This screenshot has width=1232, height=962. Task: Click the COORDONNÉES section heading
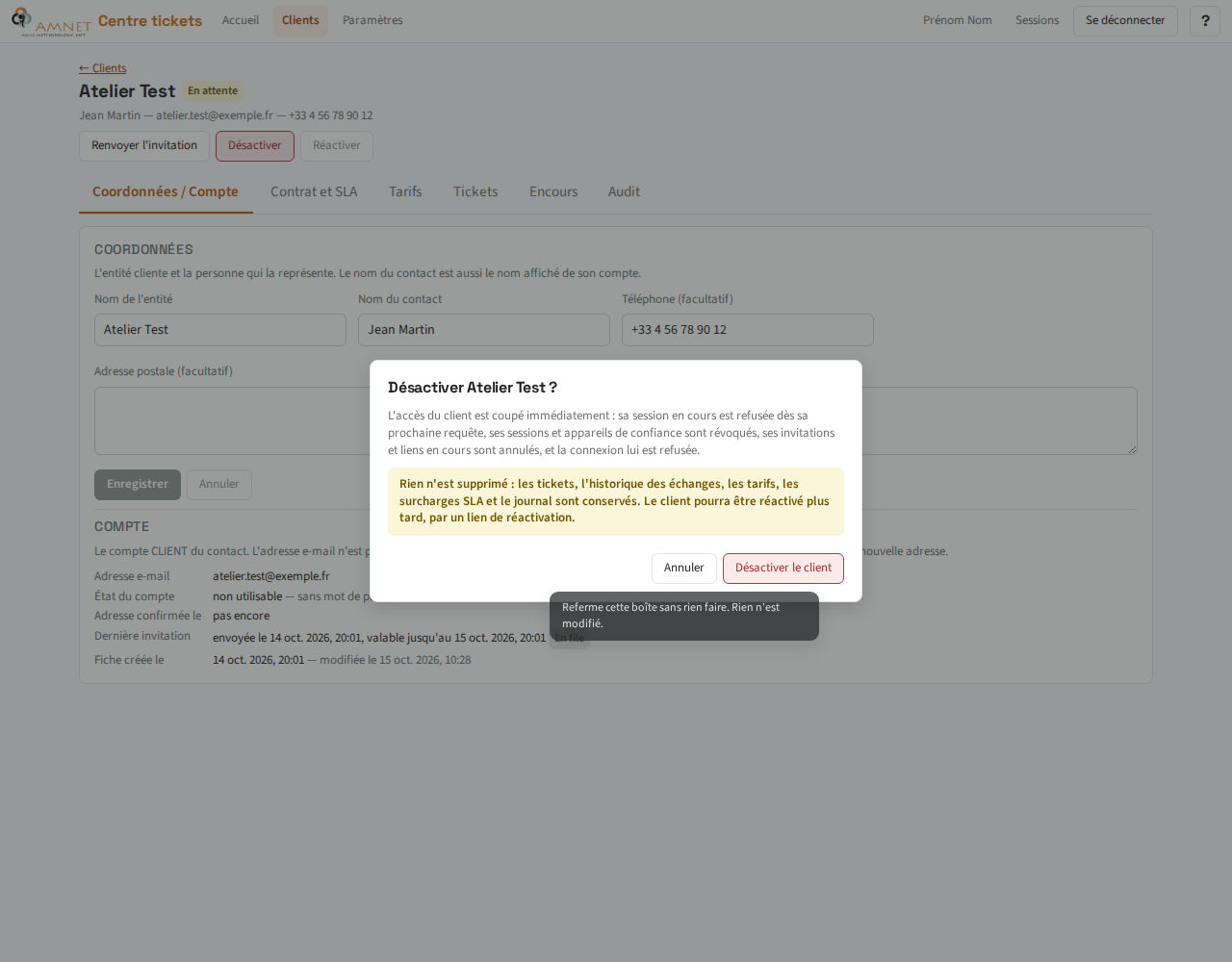(143, 250)
